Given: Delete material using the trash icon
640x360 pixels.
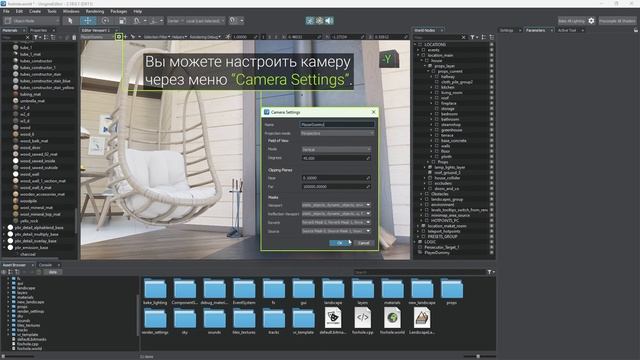Looking at the screenshot, I should point(74,37).
